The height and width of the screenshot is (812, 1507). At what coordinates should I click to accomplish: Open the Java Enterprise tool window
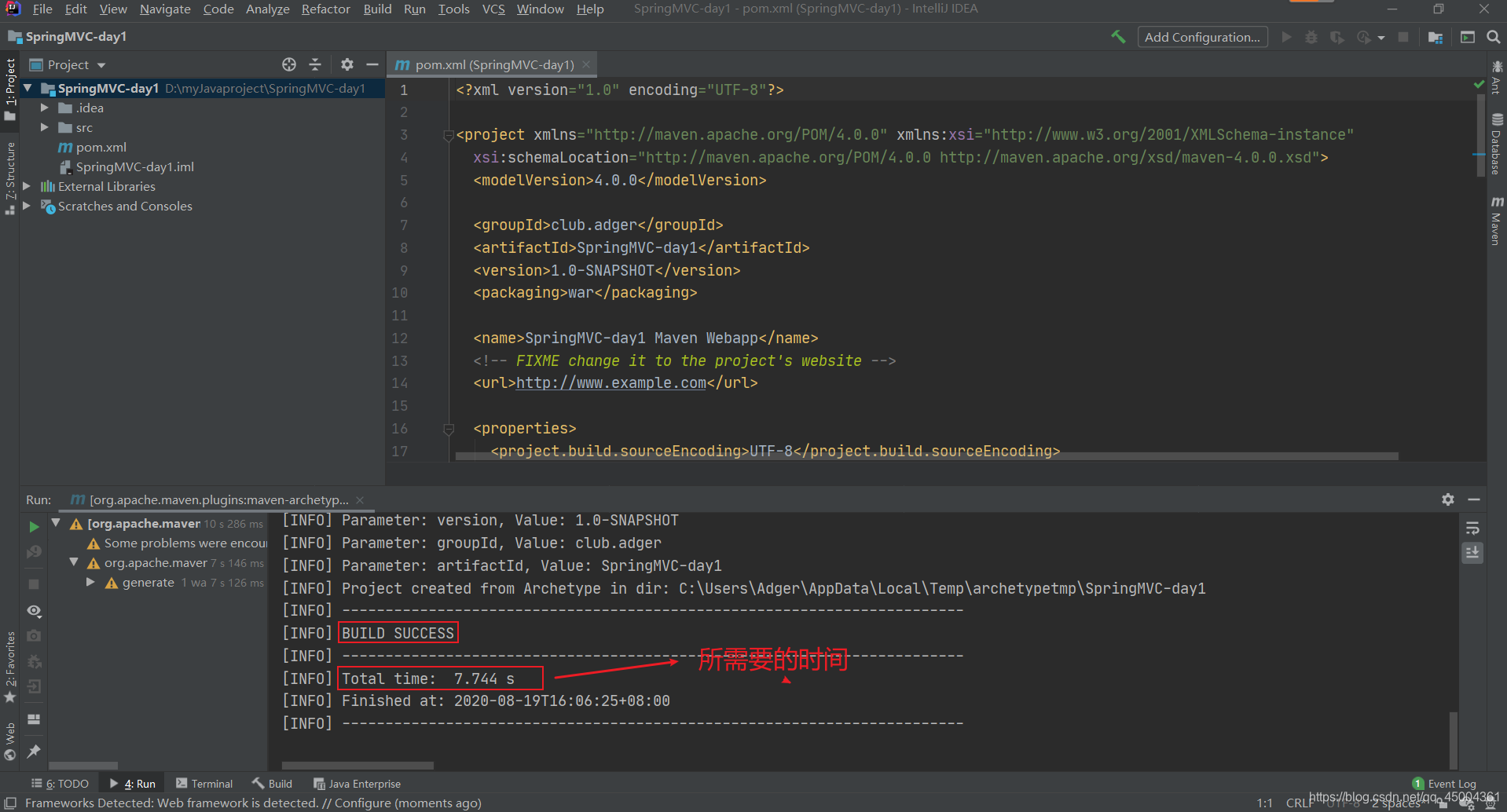(357, 784)
